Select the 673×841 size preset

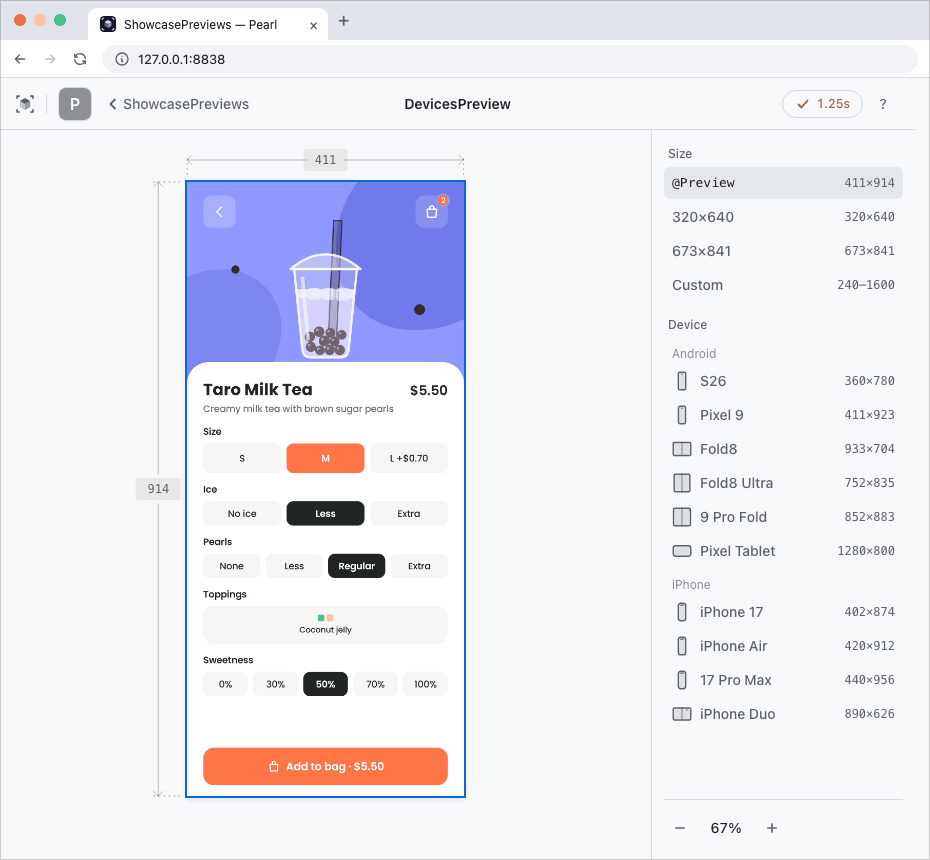tap(783, 251)
